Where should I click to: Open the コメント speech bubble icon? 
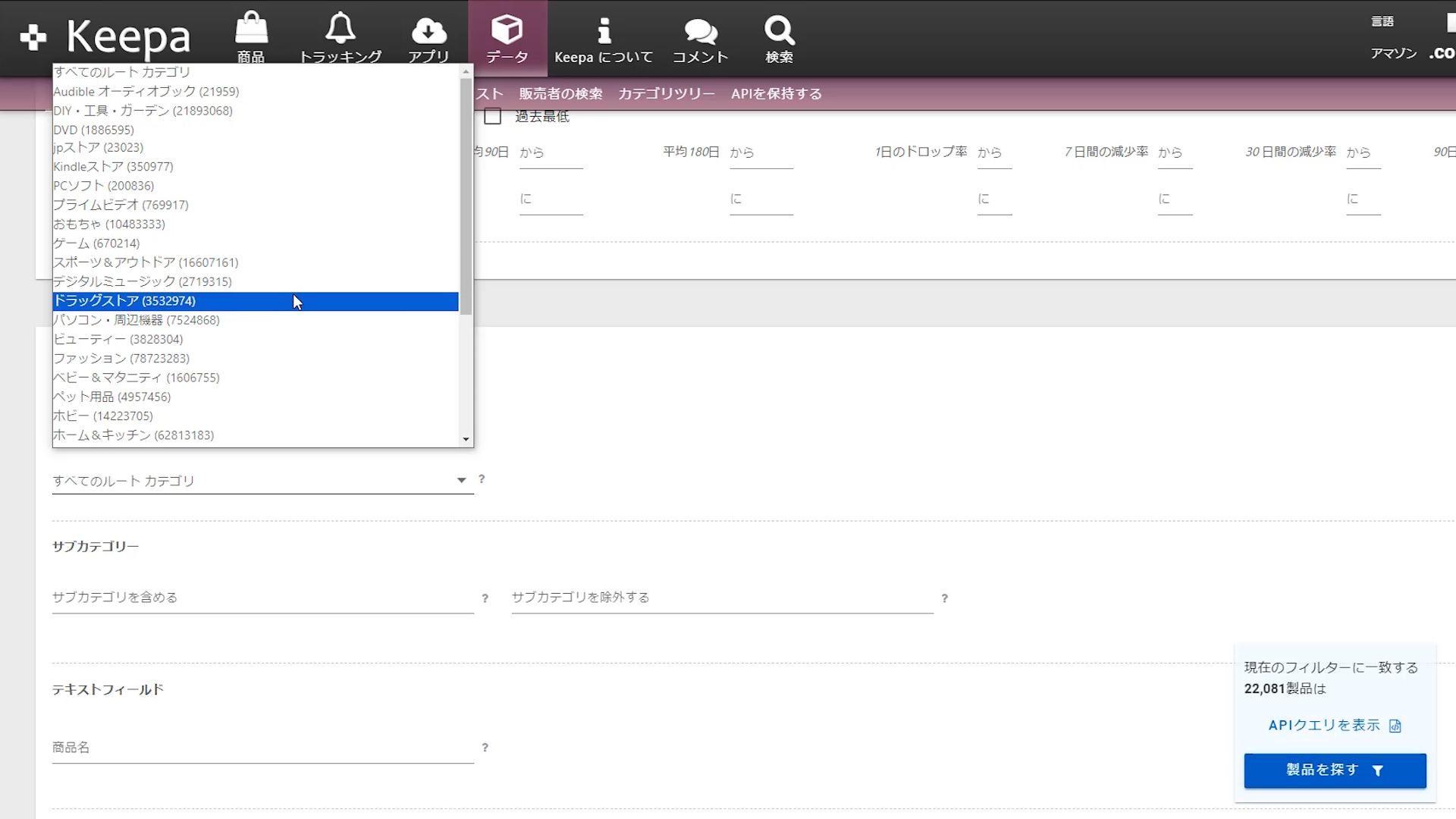click(700, 31)
